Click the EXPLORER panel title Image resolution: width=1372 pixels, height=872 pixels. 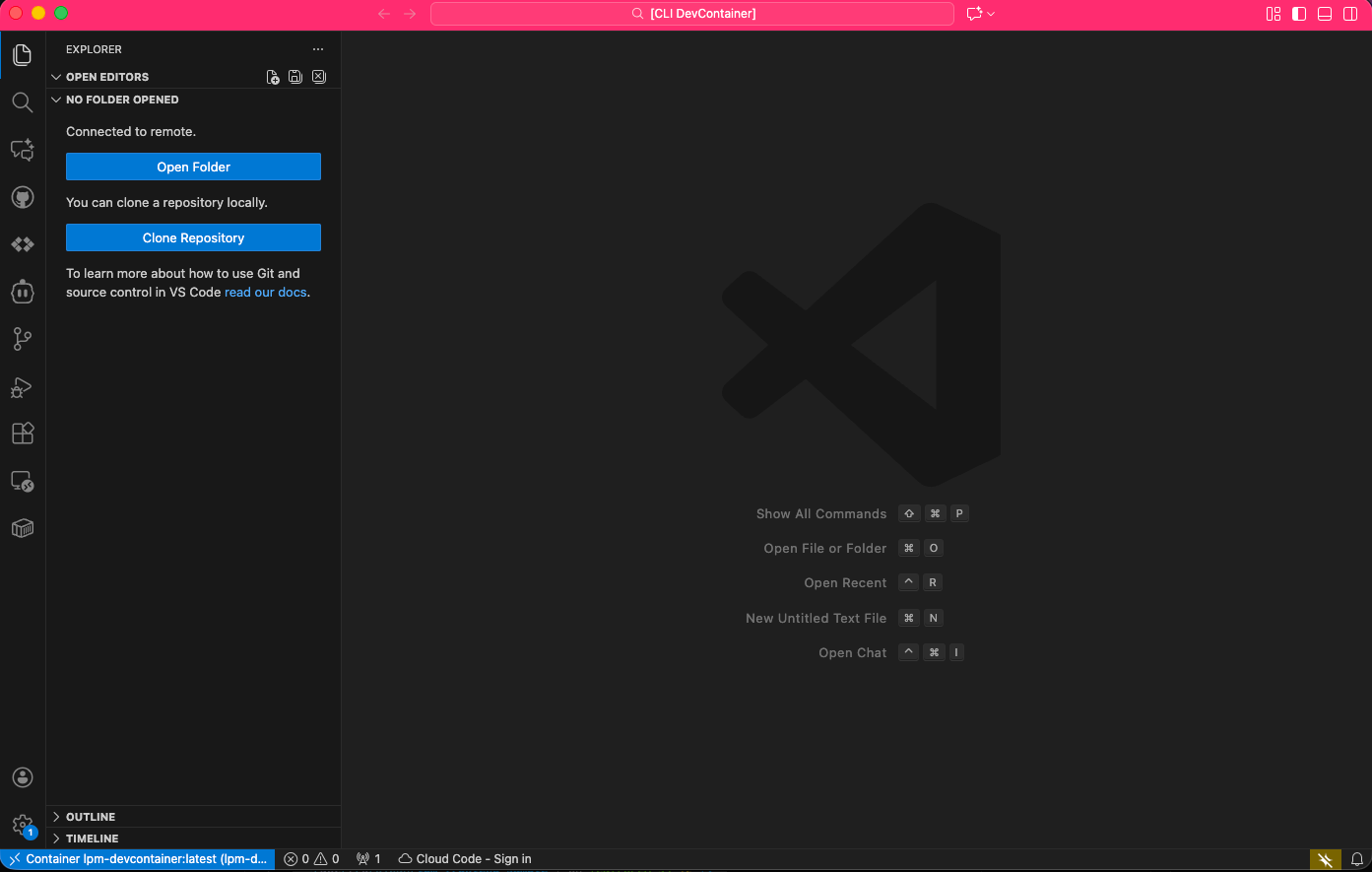[94, 49]
